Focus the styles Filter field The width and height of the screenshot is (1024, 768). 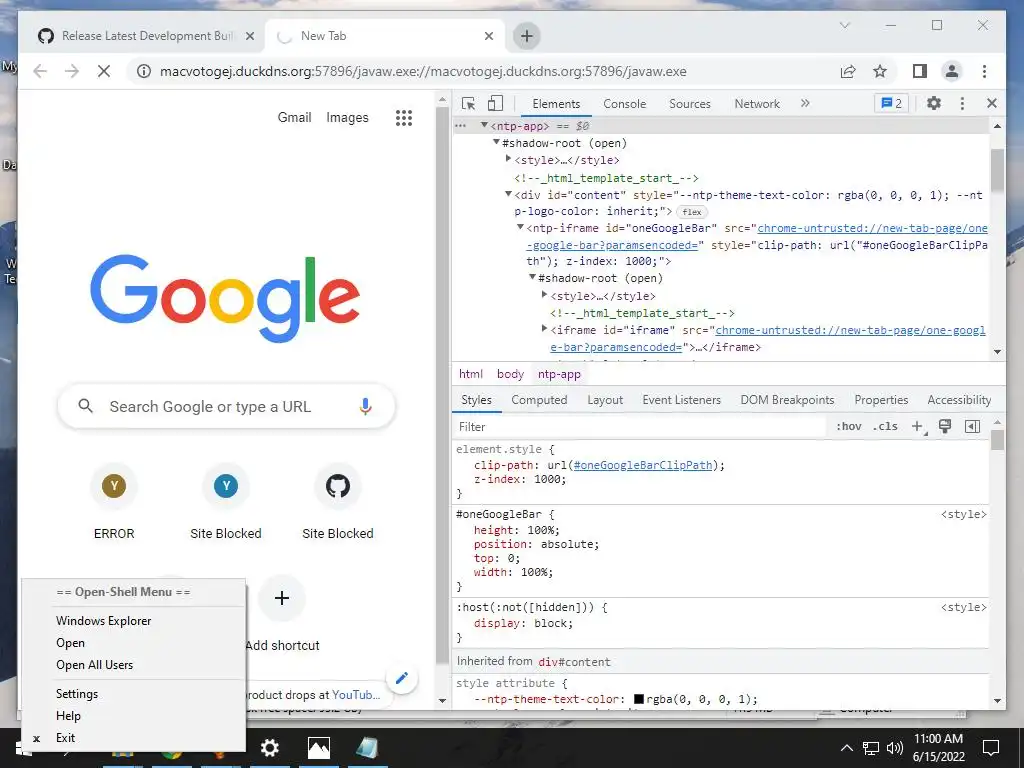pos(640,426)
